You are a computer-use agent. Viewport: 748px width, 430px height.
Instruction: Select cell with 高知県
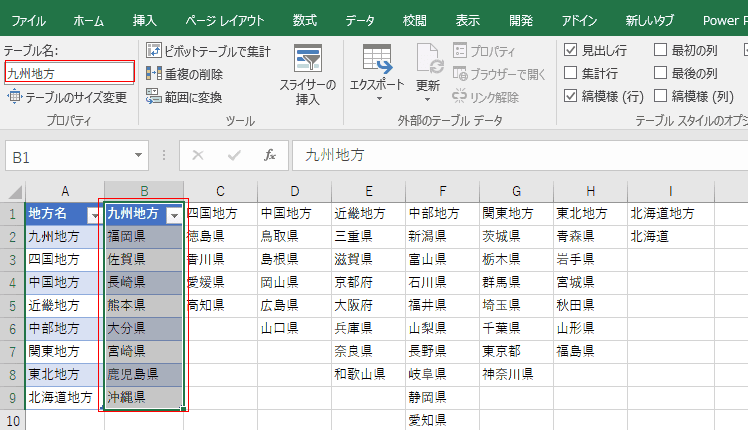click(x=220, y=305)
